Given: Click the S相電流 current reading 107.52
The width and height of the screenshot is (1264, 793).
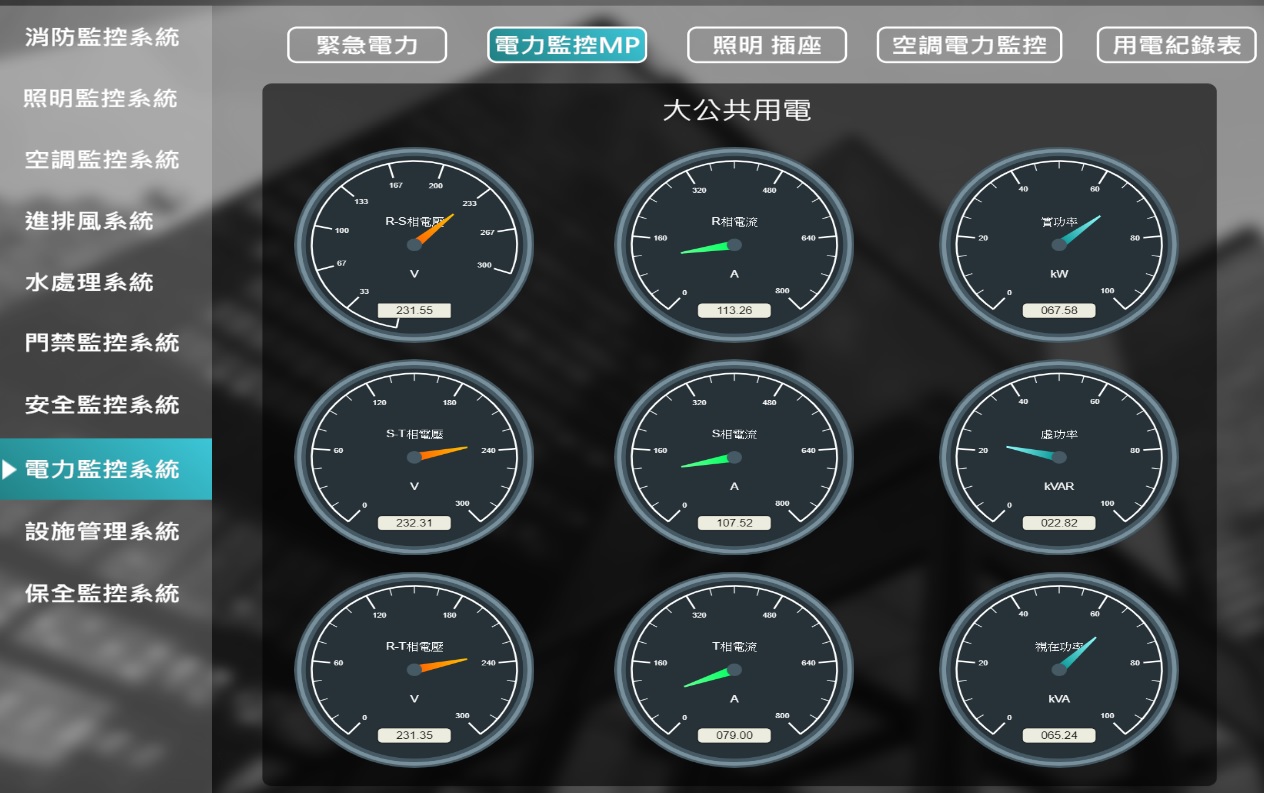Looking at the screenshot, I should tap(735, 522).
